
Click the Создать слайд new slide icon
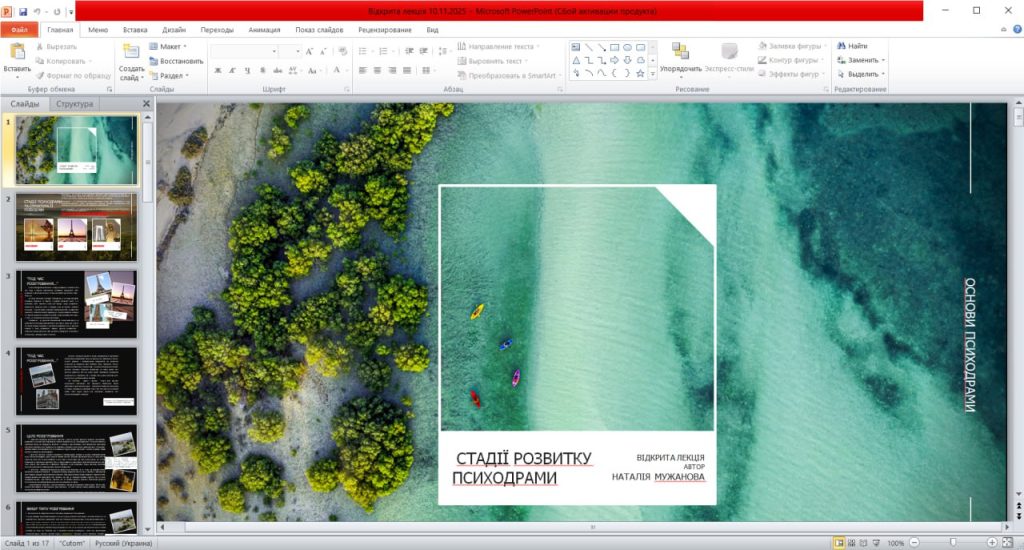pos(131,52)
